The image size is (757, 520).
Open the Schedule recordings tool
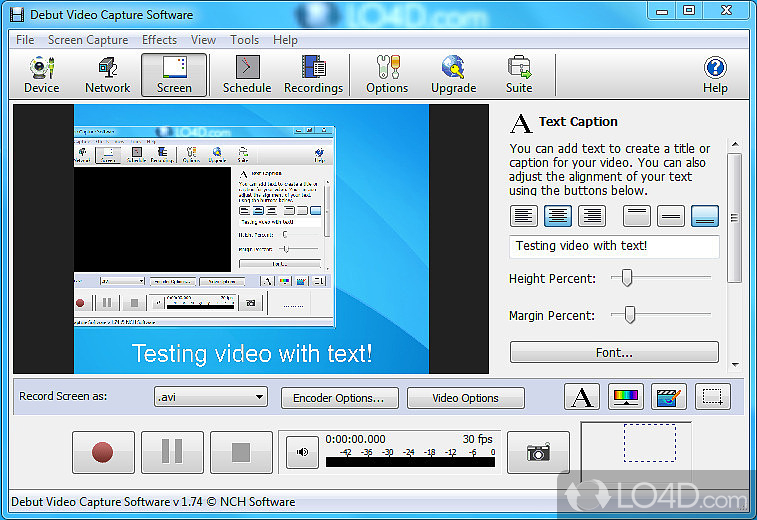pos(246,75)
